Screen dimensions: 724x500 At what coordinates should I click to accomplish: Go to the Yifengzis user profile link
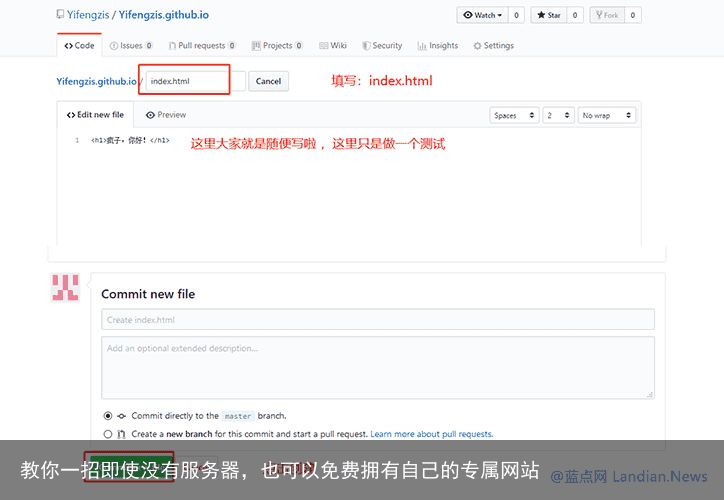pyautogui.click(x=88, y=15)
